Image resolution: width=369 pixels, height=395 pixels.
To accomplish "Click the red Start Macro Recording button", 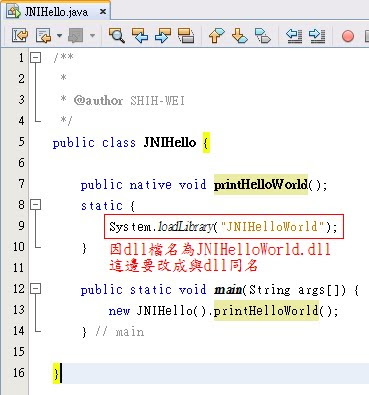I will click(348, 36).
